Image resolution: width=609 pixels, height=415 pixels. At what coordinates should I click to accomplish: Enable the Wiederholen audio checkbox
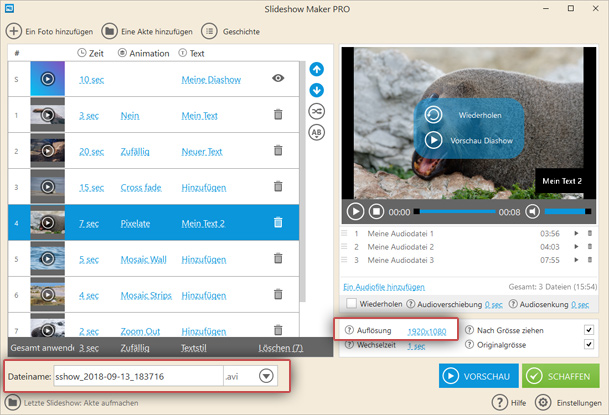tap(351, 303)
